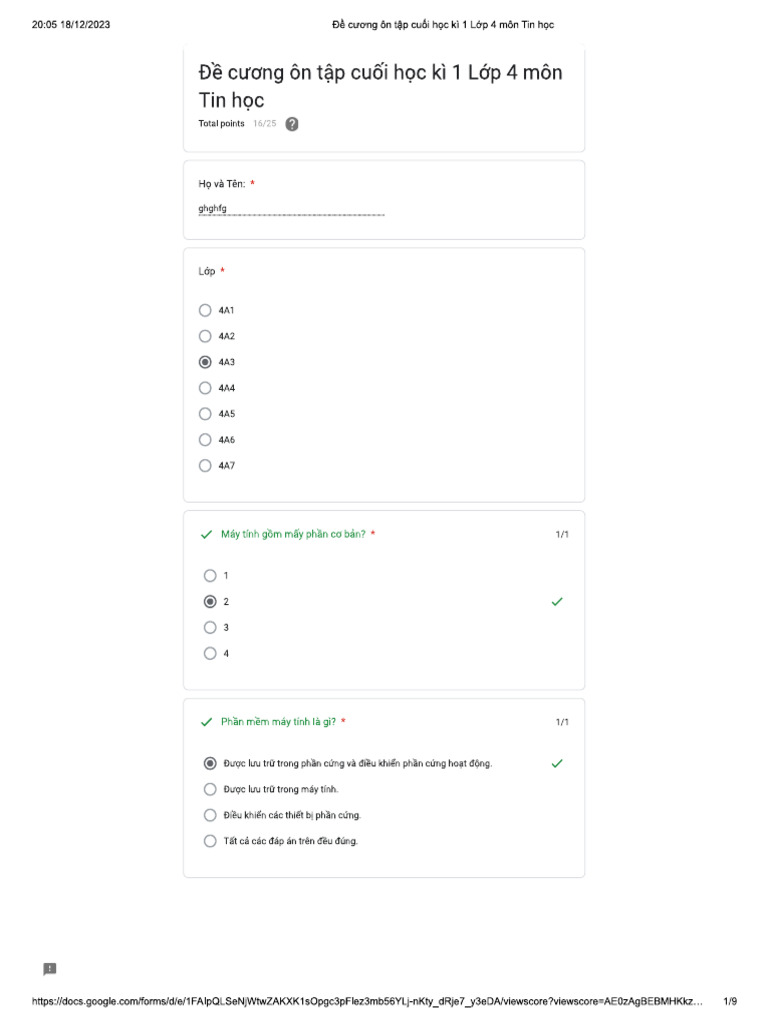Click the report problem feedback icon
Viewport: 768px width, 1024px height.
coord(50,968)
